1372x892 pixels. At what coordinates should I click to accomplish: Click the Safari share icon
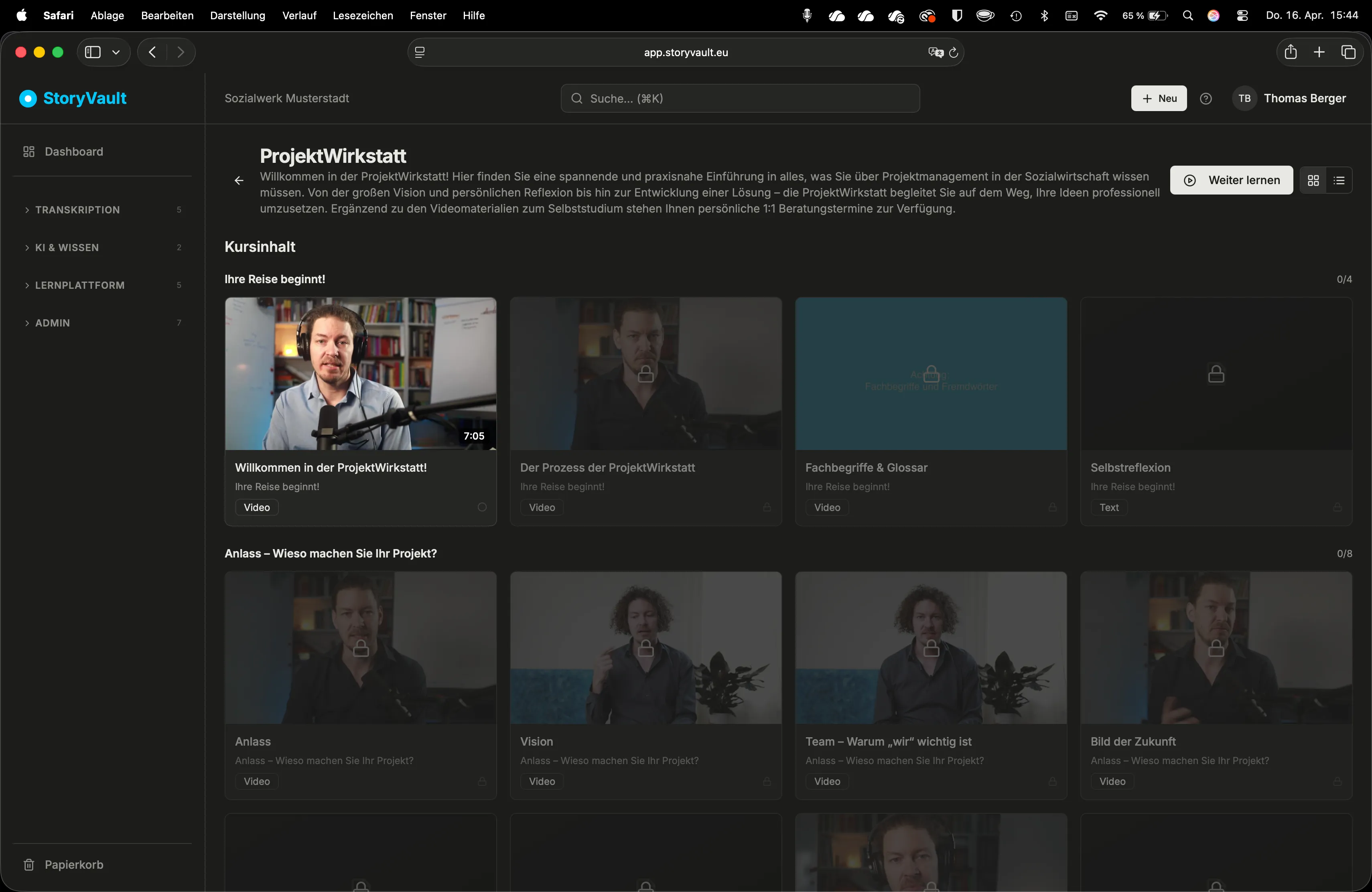1291,52
